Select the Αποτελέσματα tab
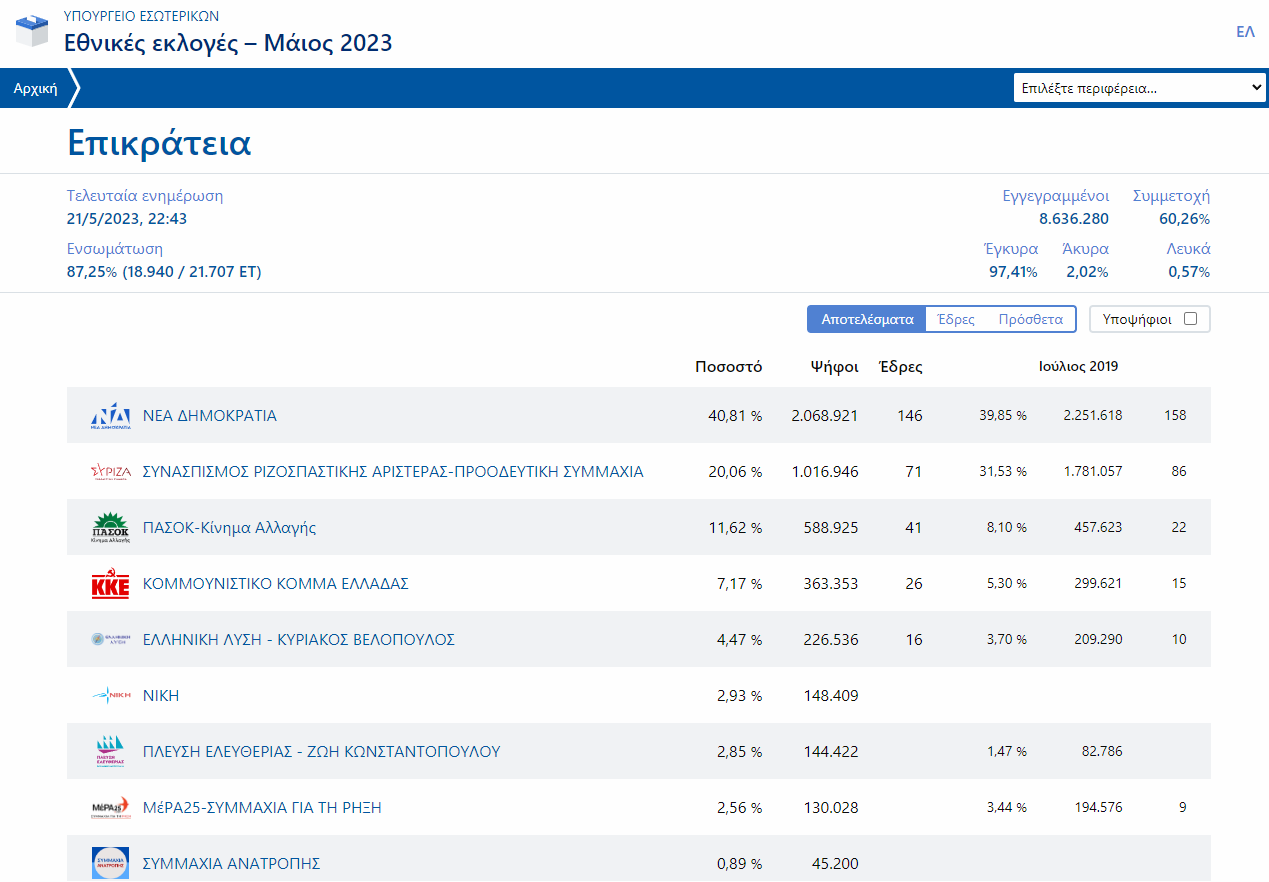 [x=867, y=319]
